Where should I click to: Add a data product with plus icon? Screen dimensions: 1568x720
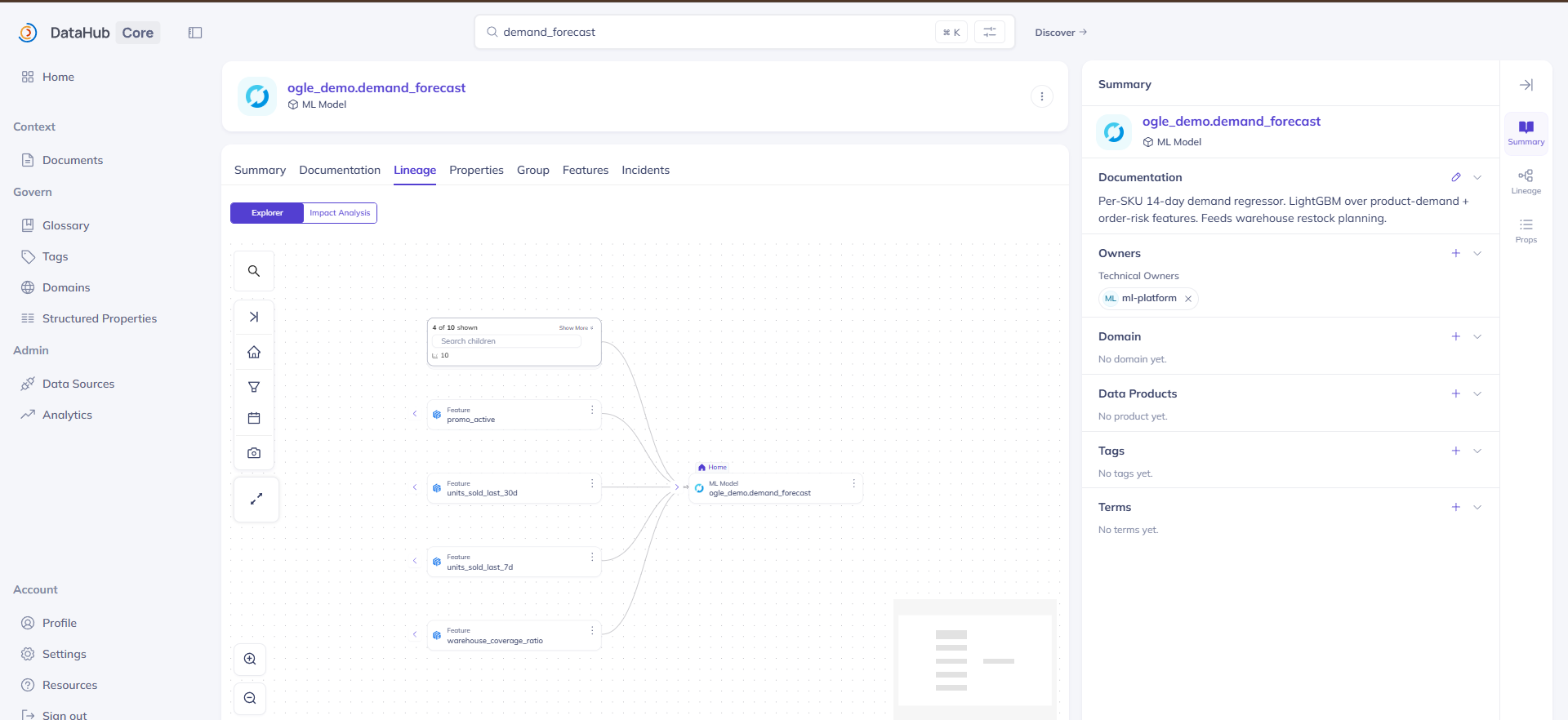click(x=1455, y=393)
